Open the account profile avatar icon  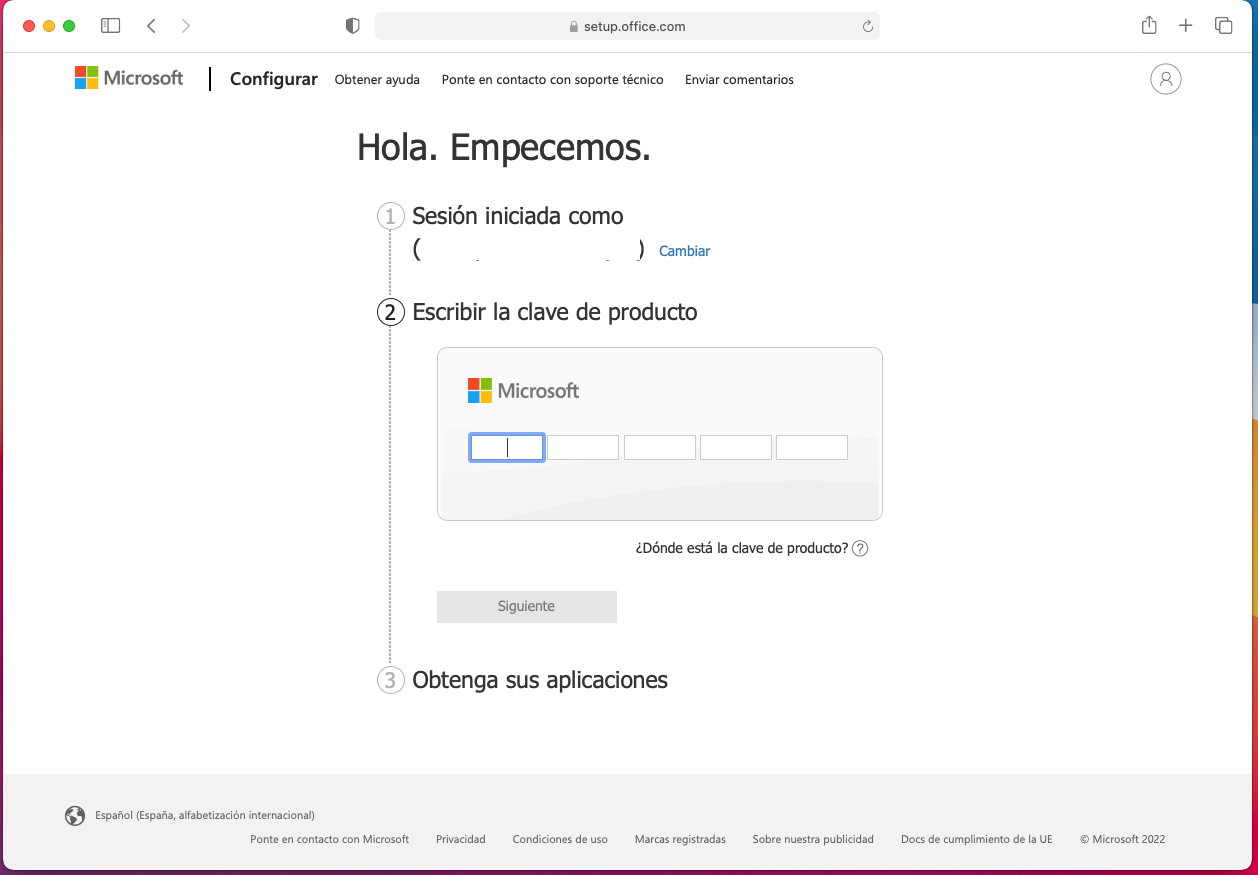click(x=1166, y=79)
